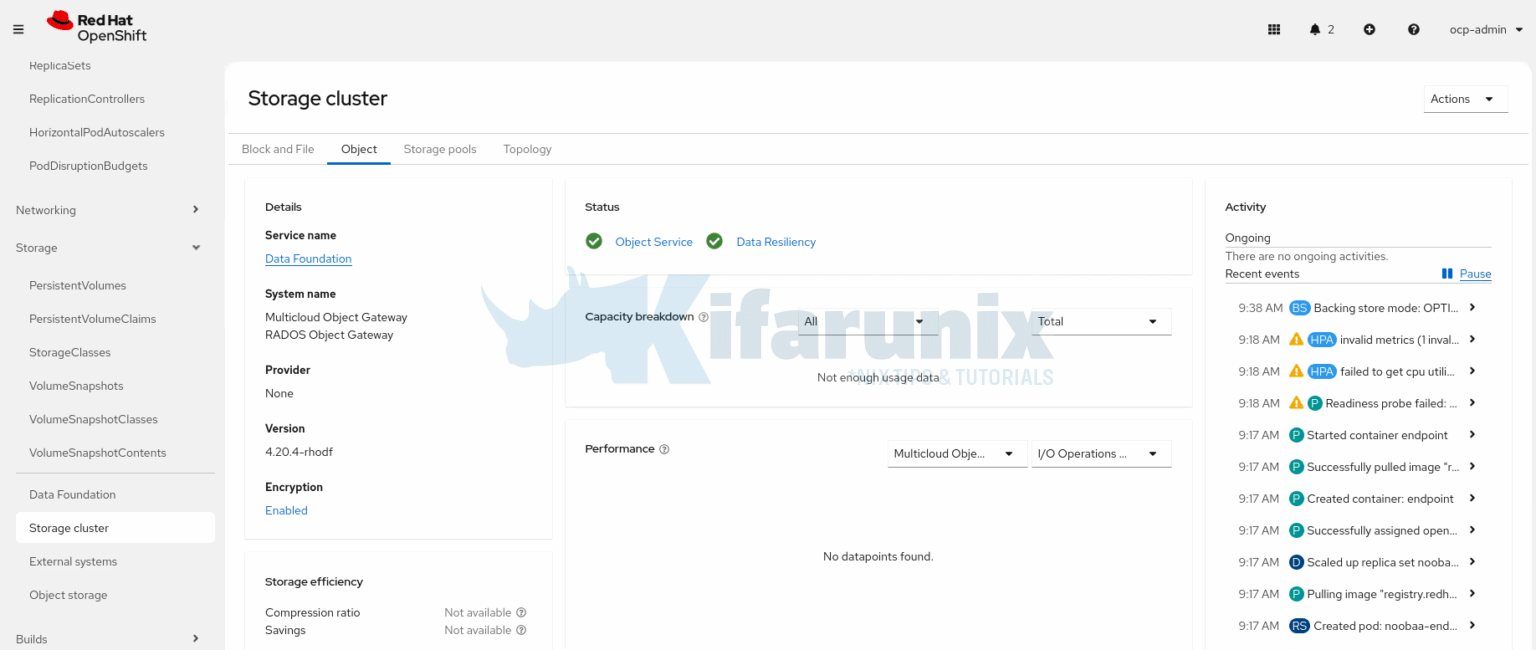Expand the Backing store mode event
The height and width of the screenshot is (650, 1536).
(1472, 308)
